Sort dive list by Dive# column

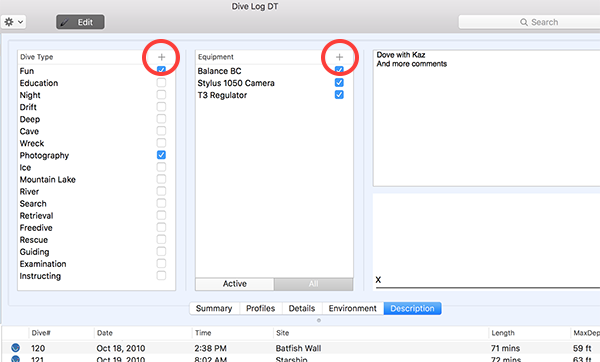tap(61, 333)
